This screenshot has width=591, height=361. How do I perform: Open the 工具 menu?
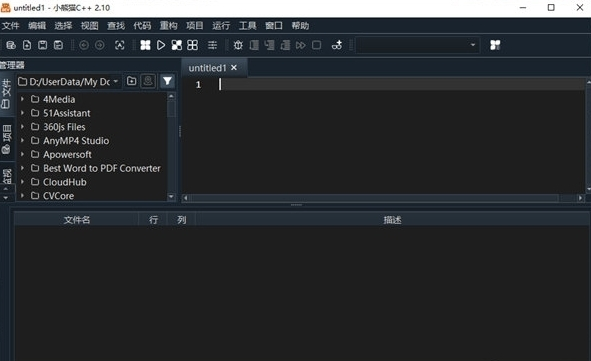pyautogui.click(x=248, y=26)
